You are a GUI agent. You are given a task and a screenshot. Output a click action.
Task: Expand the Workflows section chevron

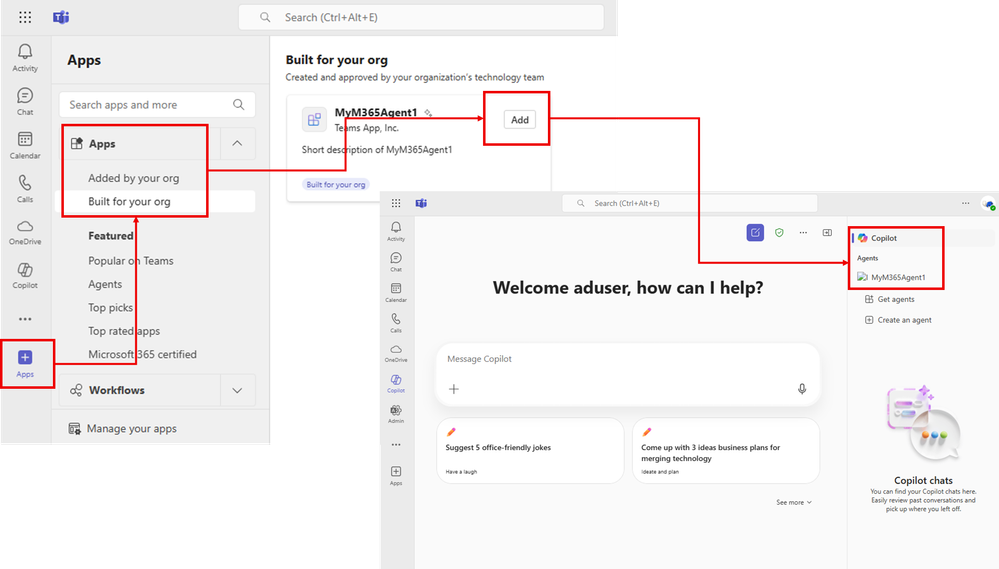pos(237,390)
